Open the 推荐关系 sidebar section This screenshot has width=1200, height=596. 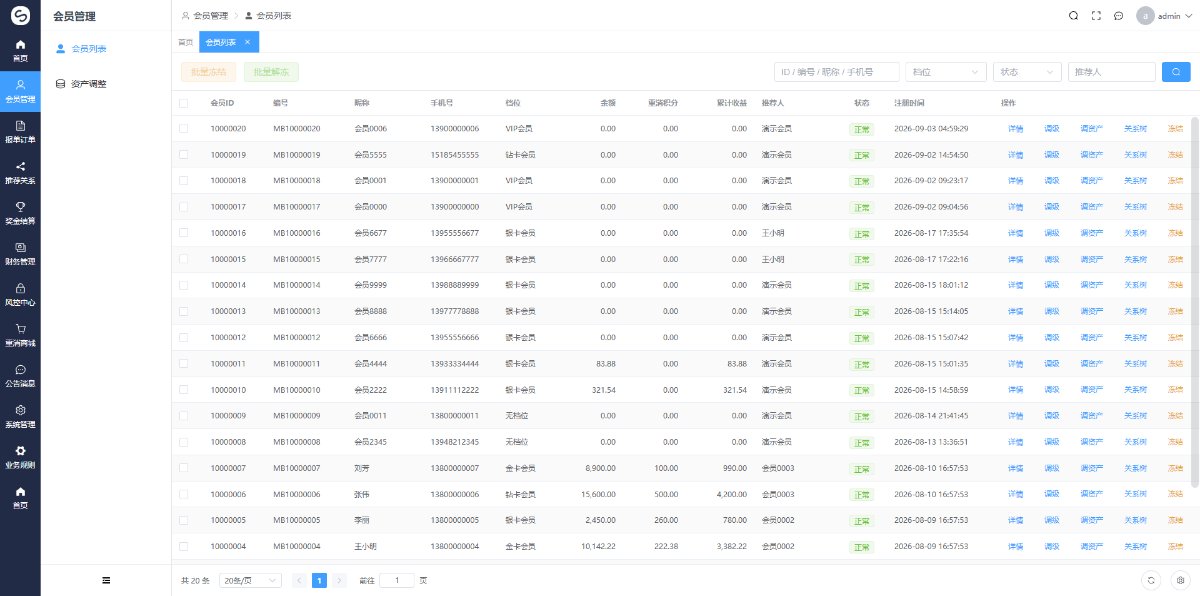(x=20, y=172)
